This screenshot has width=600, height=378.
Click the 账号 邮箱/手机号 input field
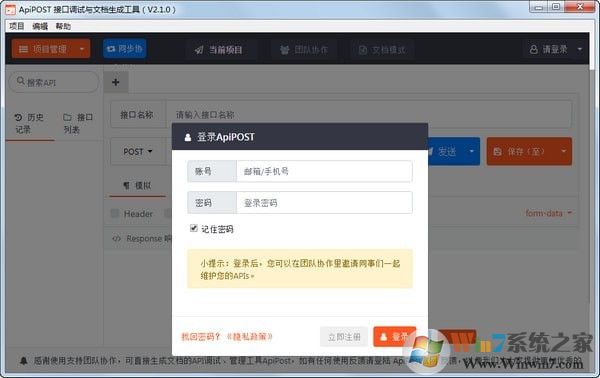click(x=324, y=171)
